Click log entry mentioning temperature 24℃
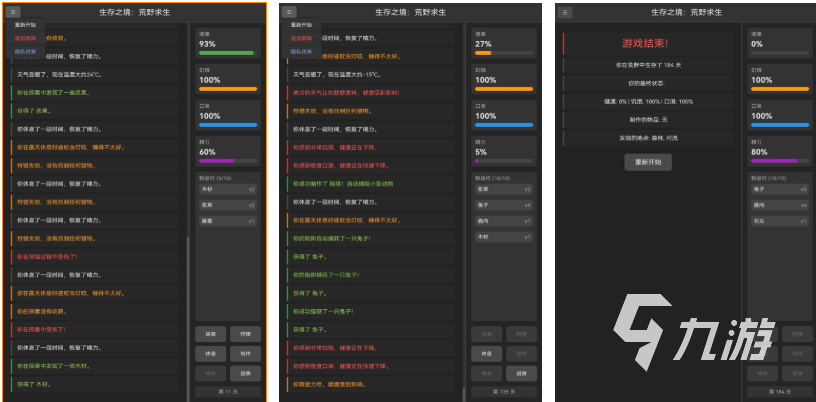 [95, 74]
